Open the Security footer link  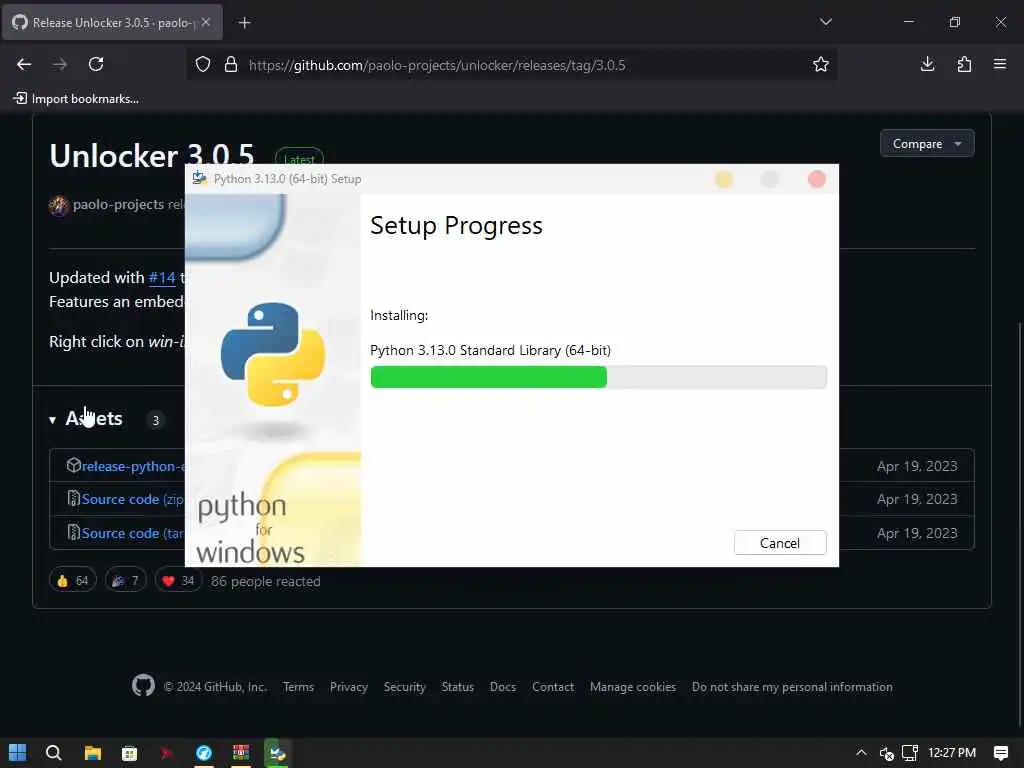[404, 687]
